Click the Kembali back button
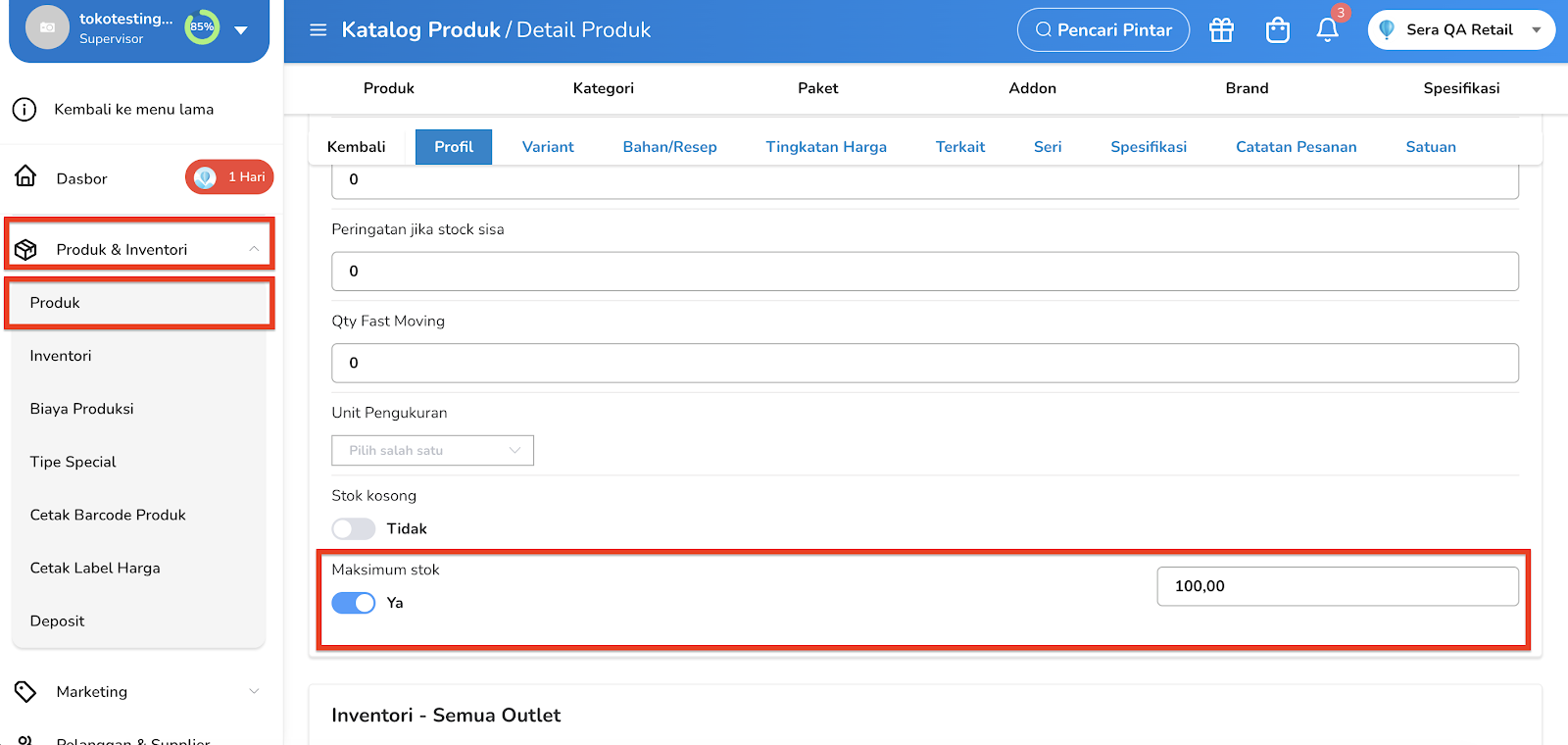This screenshot has width=1568, height=745. pyautogui.click(x=357, y=147)
